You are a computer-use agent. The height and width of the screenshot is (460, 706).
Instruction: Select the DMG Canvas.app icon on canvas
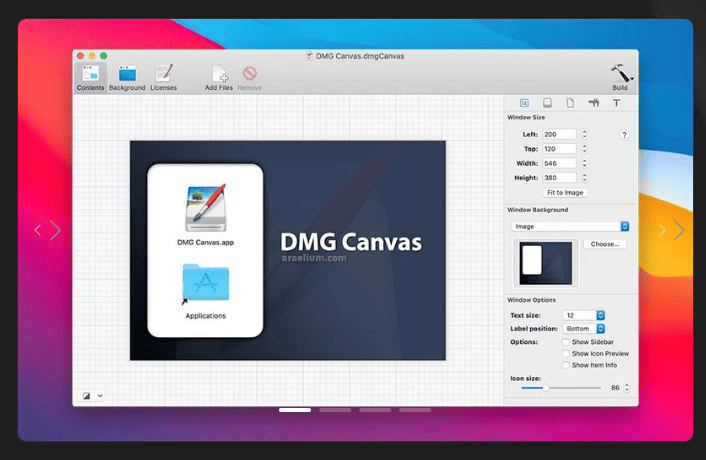(206, 207)
